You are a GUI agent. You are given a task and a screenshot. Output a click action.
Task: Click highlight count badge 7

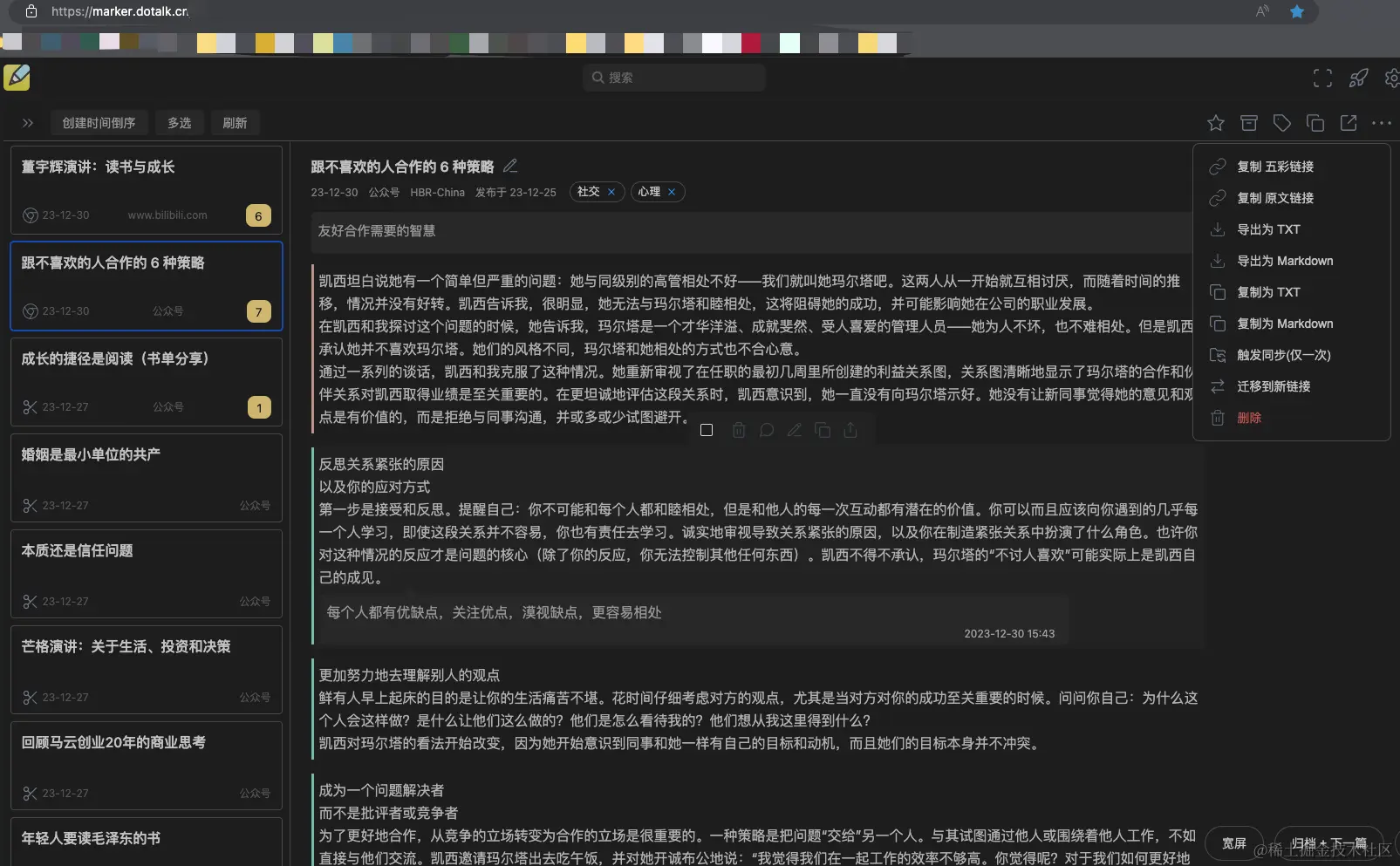(258, 311)
